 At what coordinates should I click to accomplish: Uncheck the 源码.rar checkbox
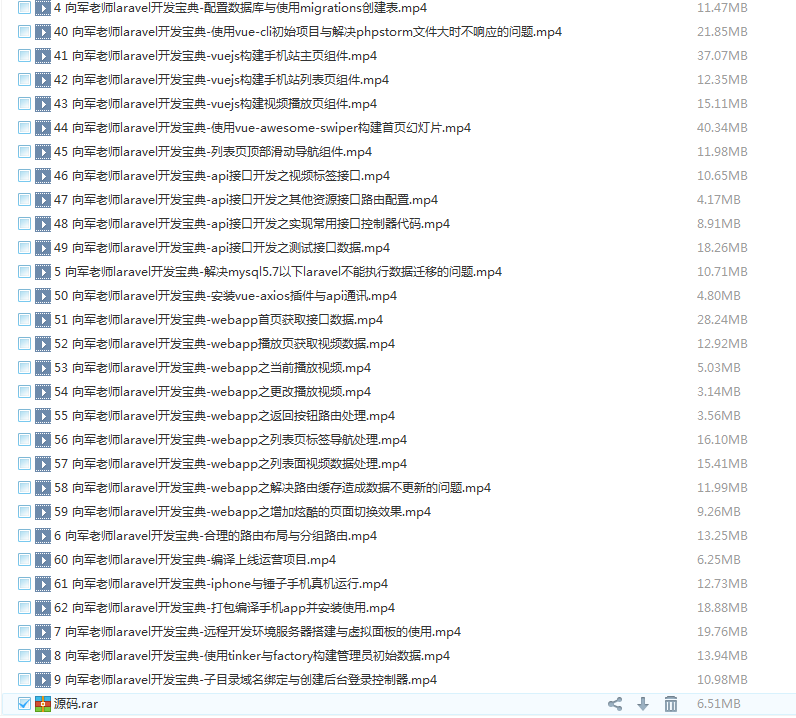tap(24, 704)
